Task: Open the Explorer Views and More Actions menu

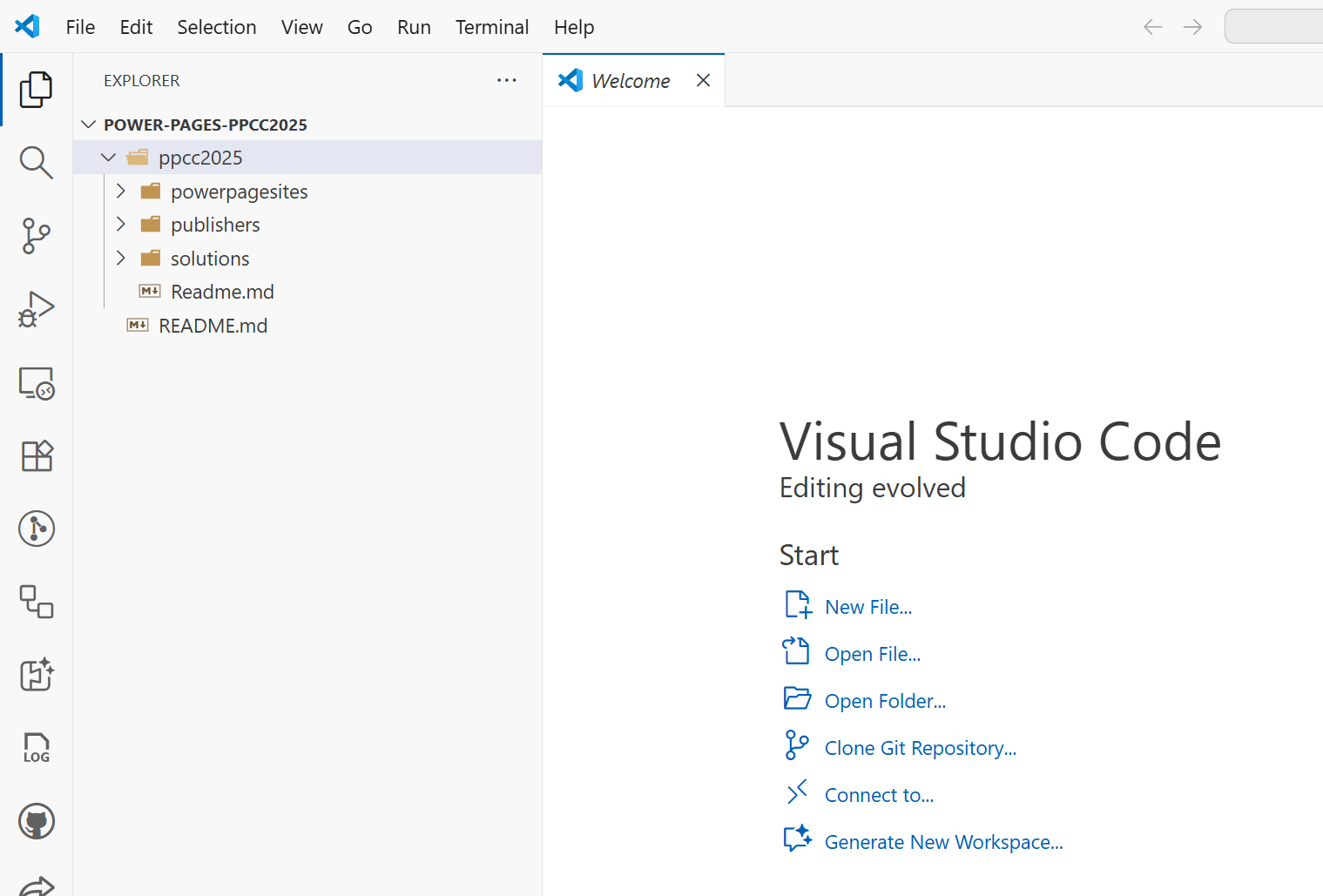Action: point(507,80)
